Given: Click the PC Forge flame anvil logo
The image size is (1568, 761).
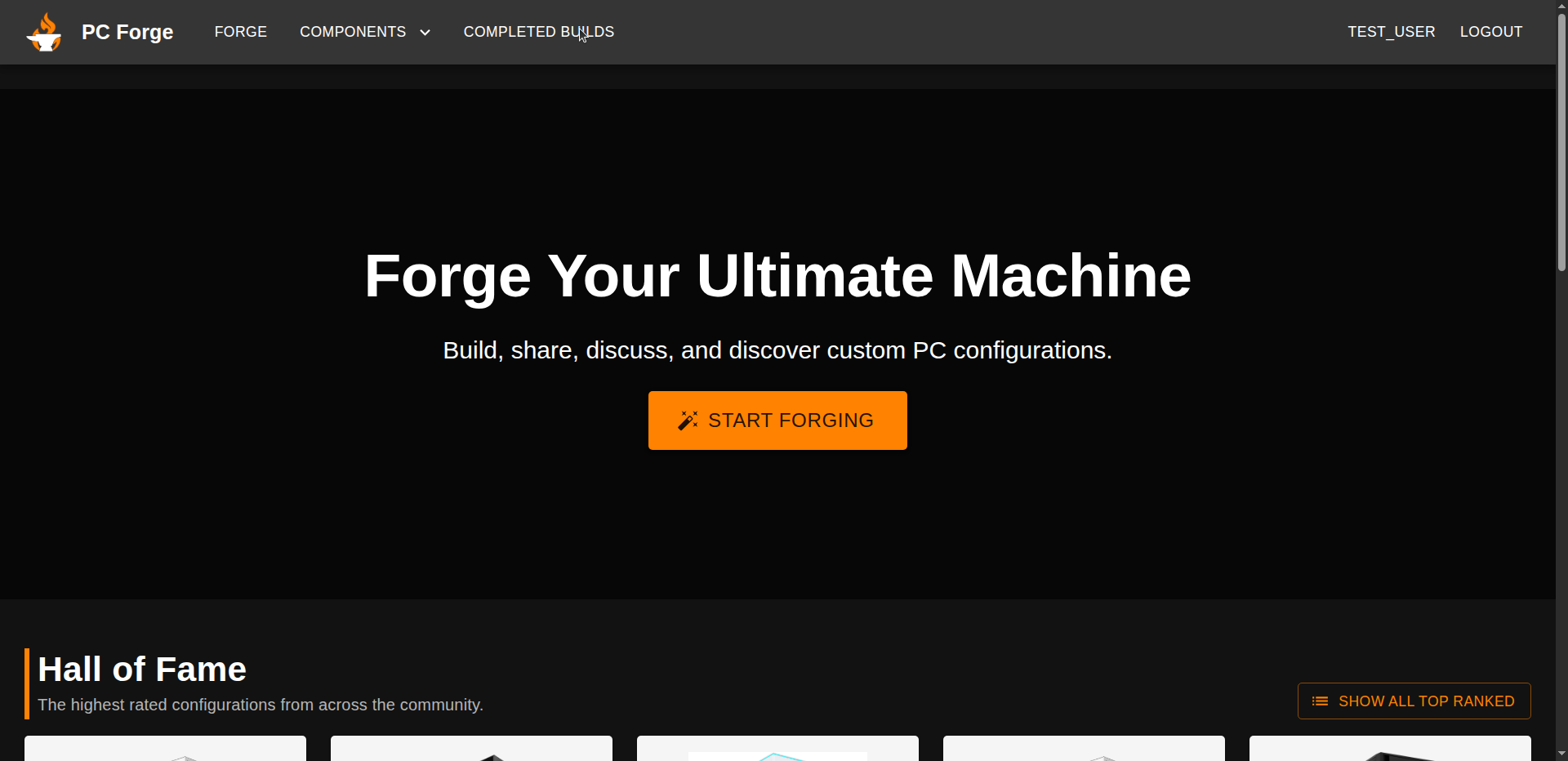Looking at the screenshot, I should (44, 33).
